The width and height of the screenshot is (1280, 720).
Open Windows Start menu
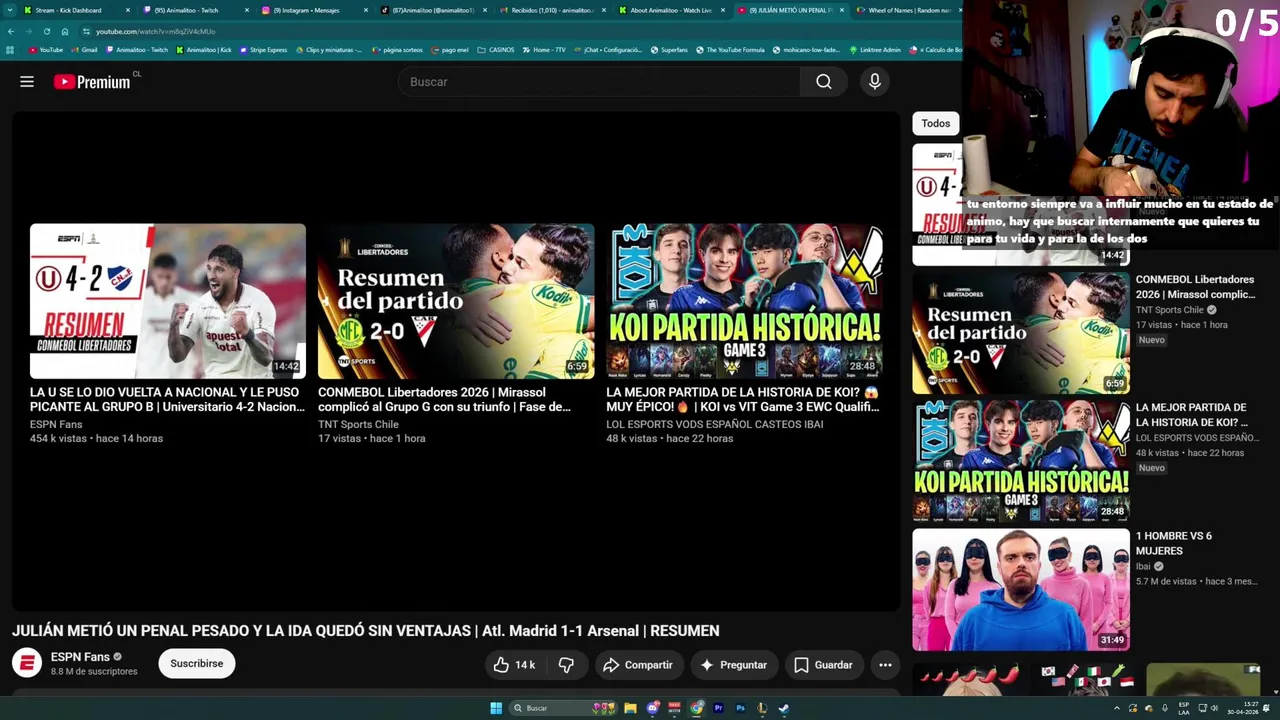click(495, 708)
